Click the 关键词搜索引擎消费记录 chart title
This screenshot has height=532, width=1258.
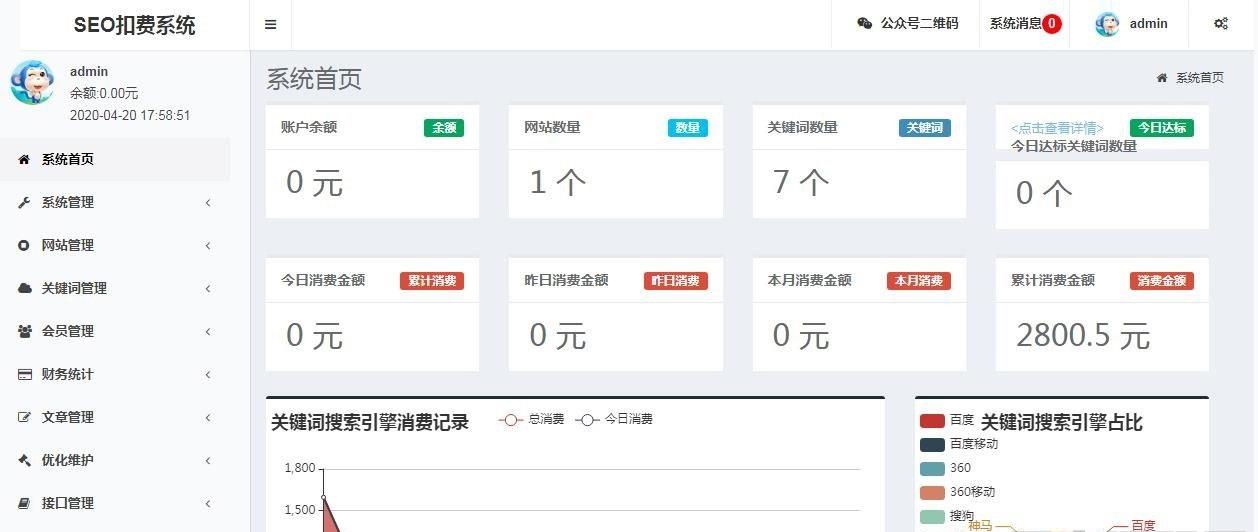[x=370, y=423]
